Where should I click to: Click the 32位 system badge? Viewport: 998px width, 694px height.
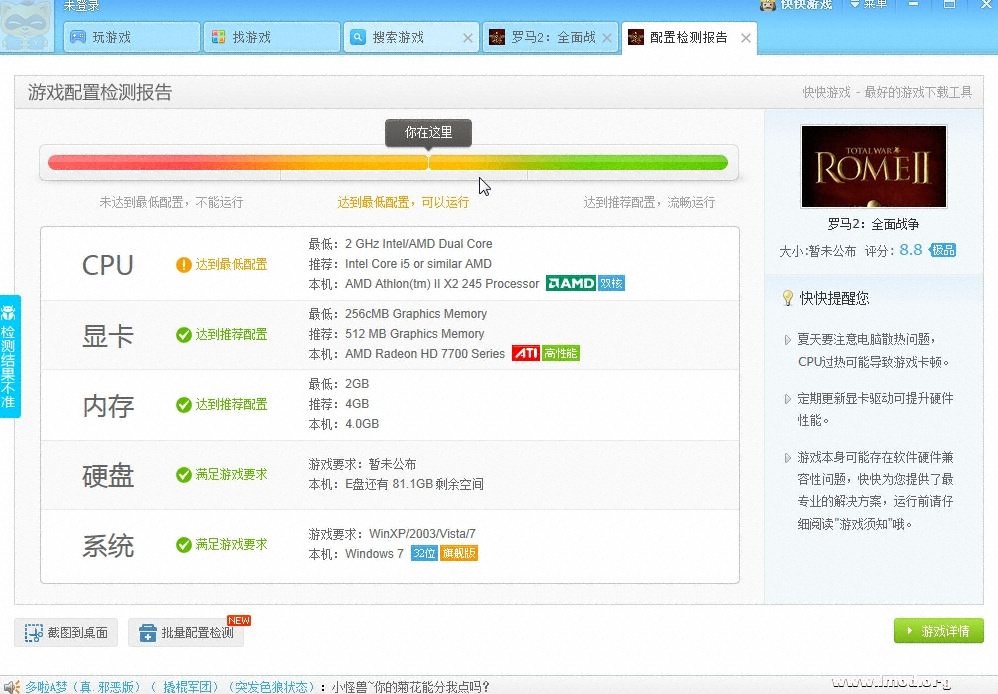click(424, 554)
